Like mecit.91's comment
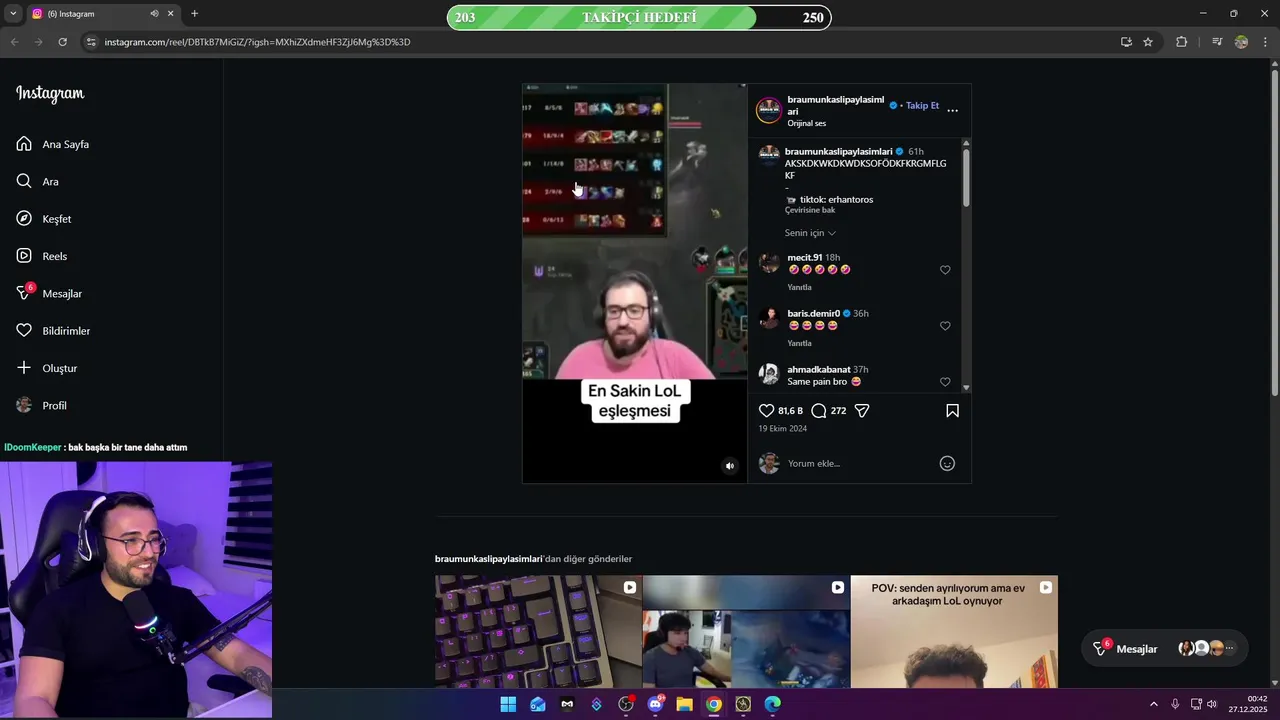 (x=945, y=270)
